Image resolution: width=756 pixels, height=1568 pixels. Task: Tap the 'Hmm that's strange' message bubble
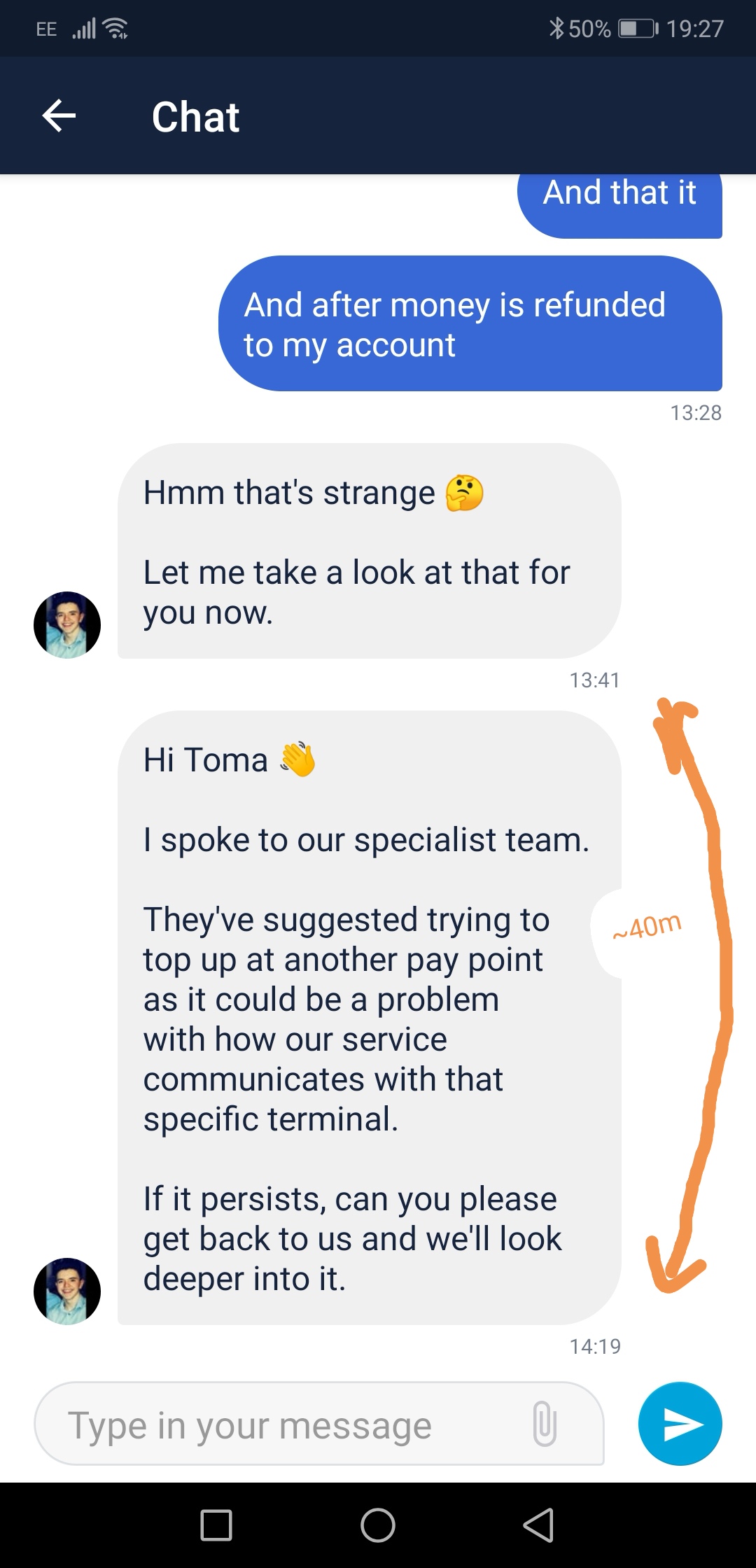pyautogui.click(x=370, y=550)
